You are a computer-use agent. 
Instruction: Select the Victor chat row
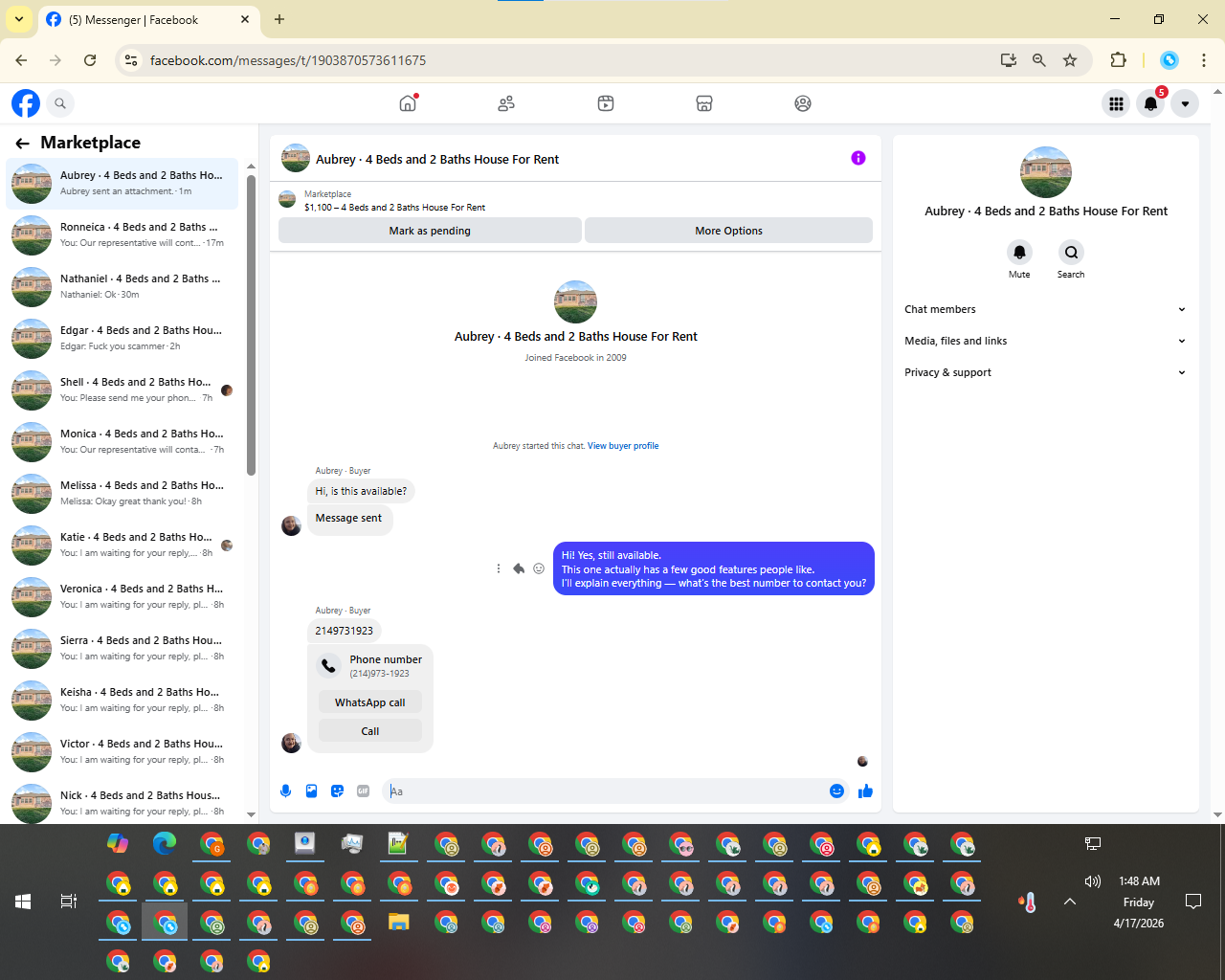[x=122, y=751]
